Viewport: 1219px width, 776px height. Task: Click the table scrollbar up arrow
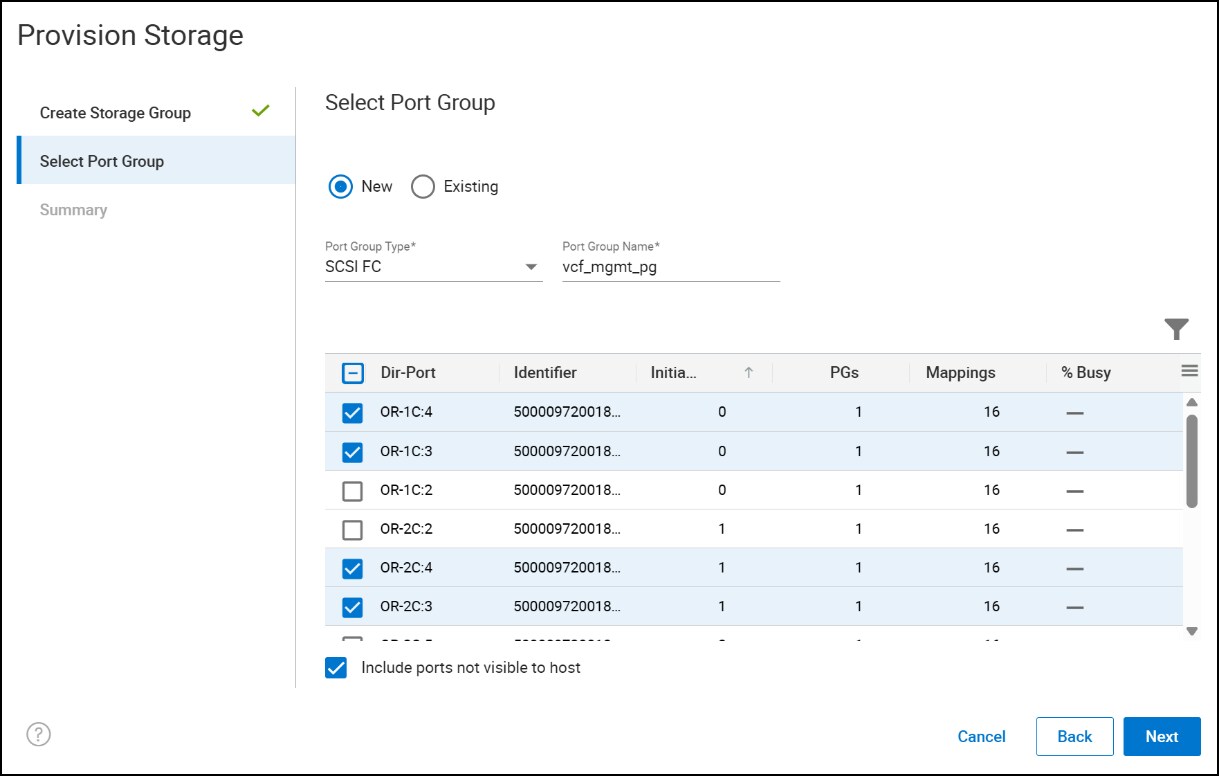pyautogui.click(x=1191, y=402)
